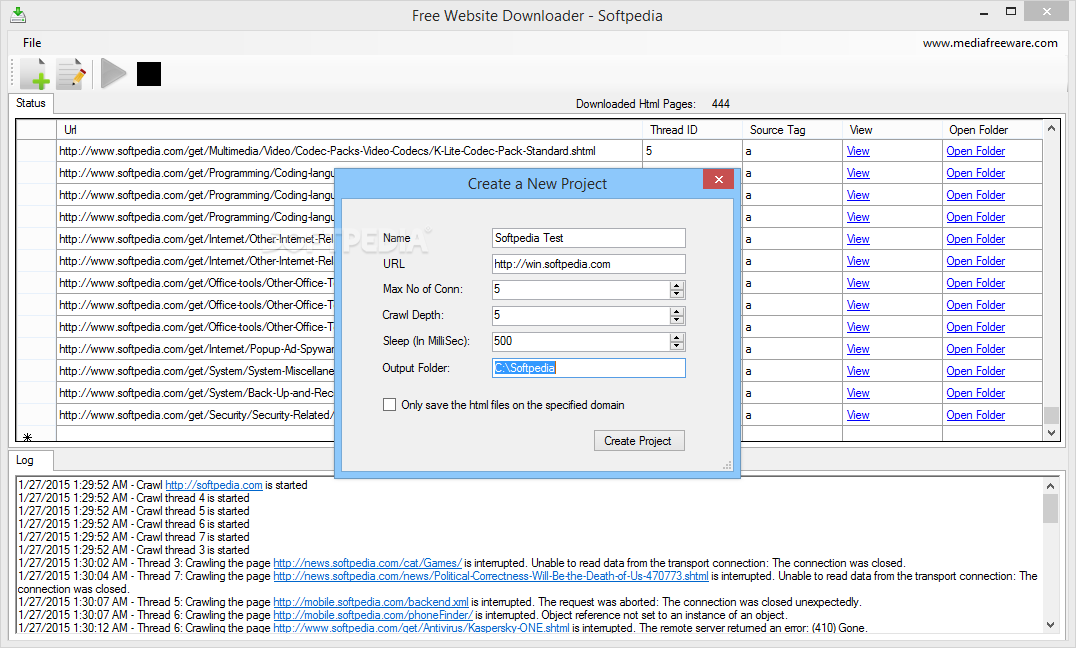Click the Sleep value field showing 500

[x=581, y=341]
